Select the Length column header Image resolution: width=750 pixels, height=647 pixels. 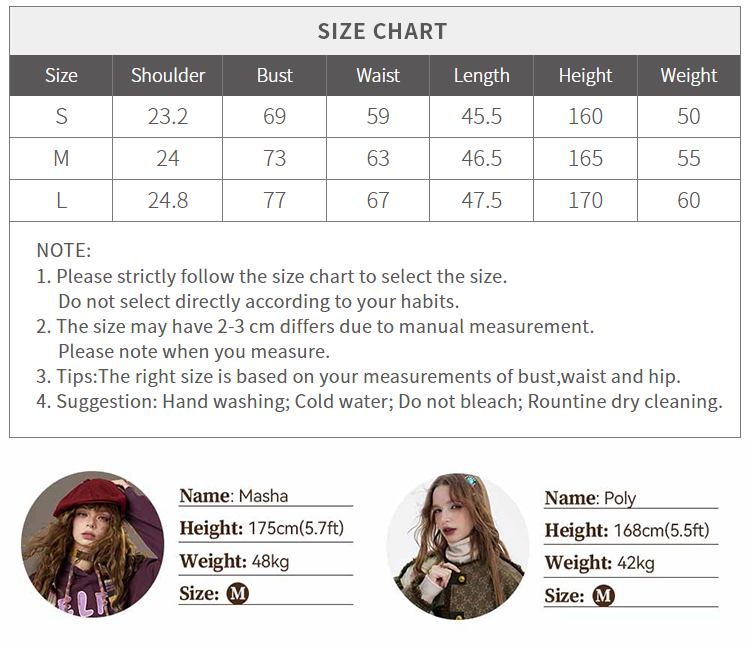(481, 75)
